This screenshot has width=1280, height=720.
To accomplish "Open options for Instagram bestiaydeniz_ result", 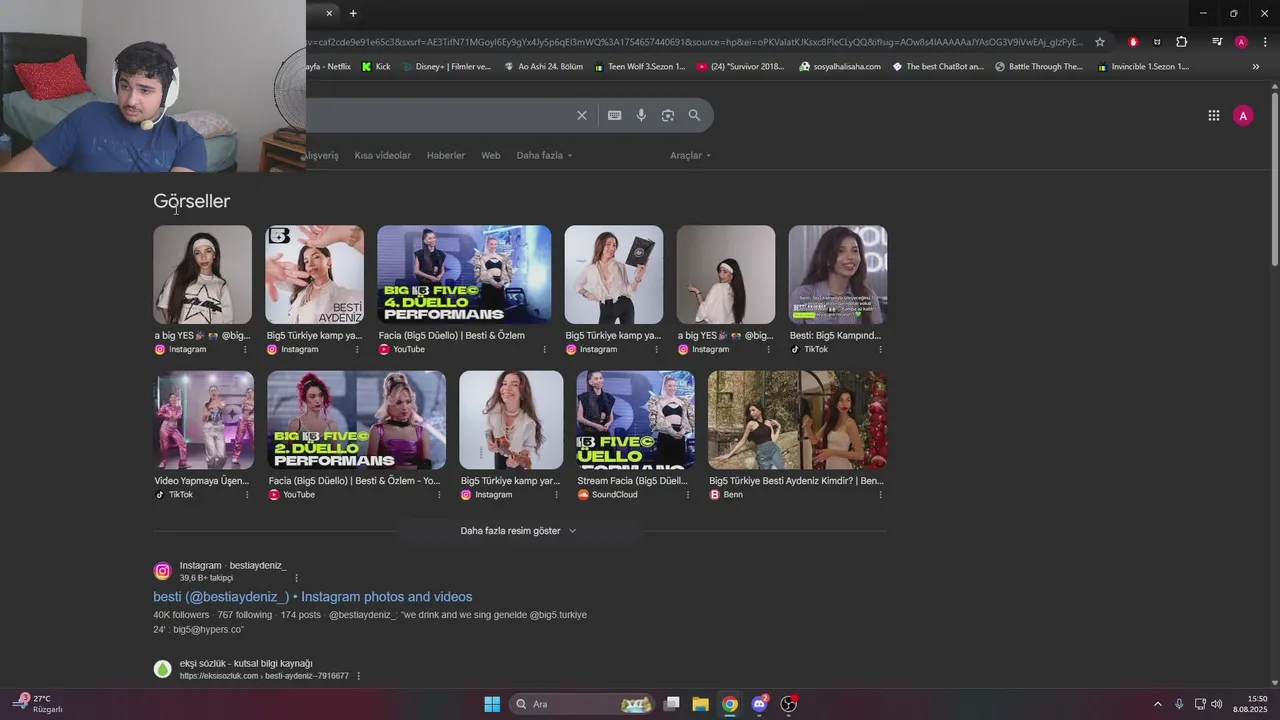I will coord(296,578).
